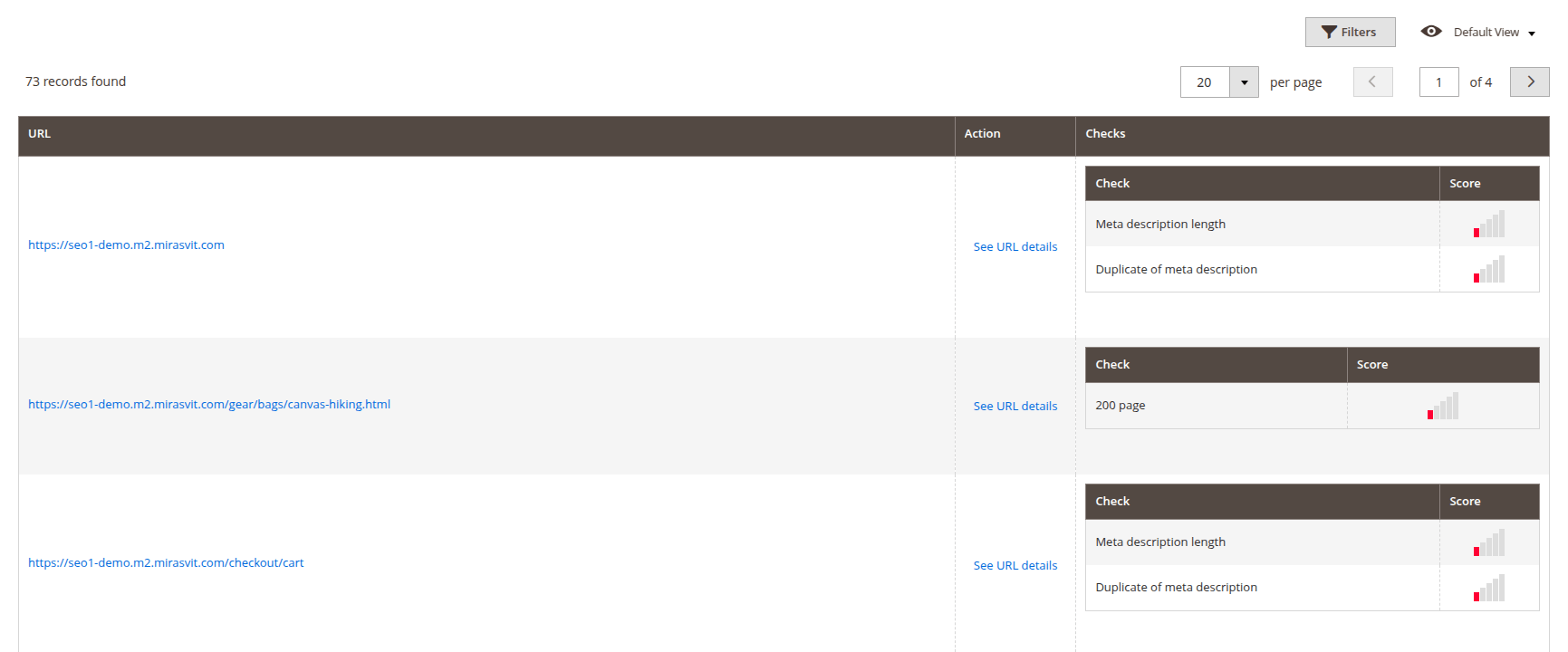Click score bars for checkout/cart Meta description length

pos(1488,543)
